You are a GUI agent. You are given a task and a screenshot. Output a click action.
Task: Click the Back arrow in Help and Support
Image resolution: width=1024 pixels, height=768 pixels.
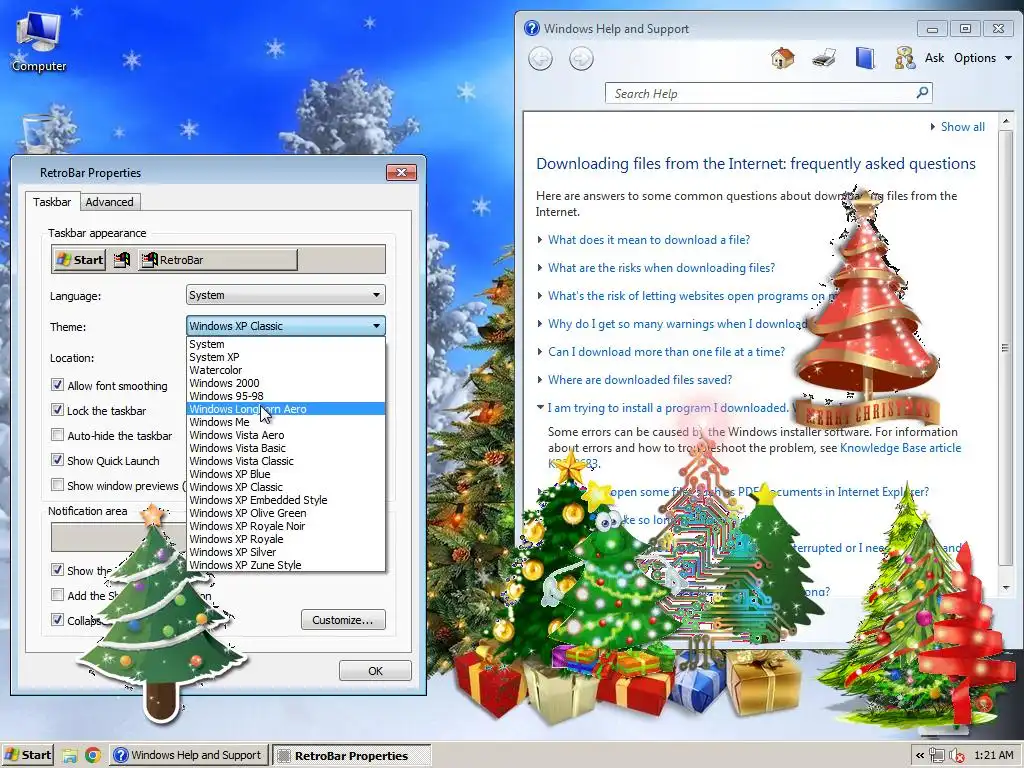[540, 59]
